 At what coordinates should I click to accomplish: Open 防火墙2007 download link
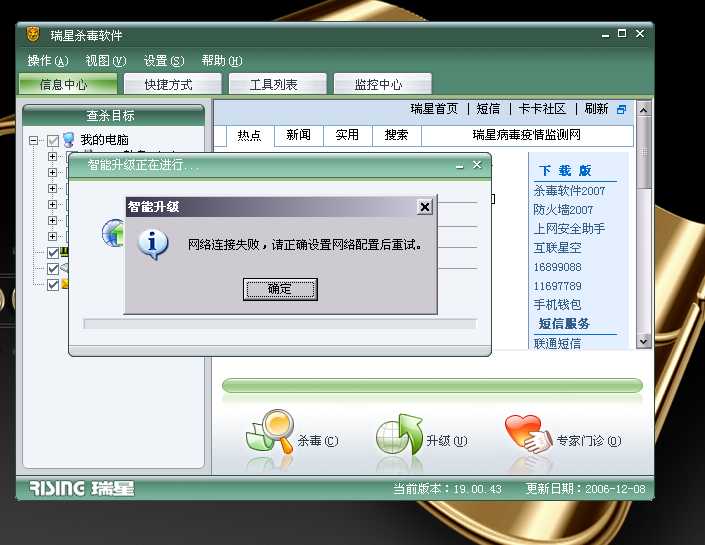pyautogui.click(x=563, y=210)
